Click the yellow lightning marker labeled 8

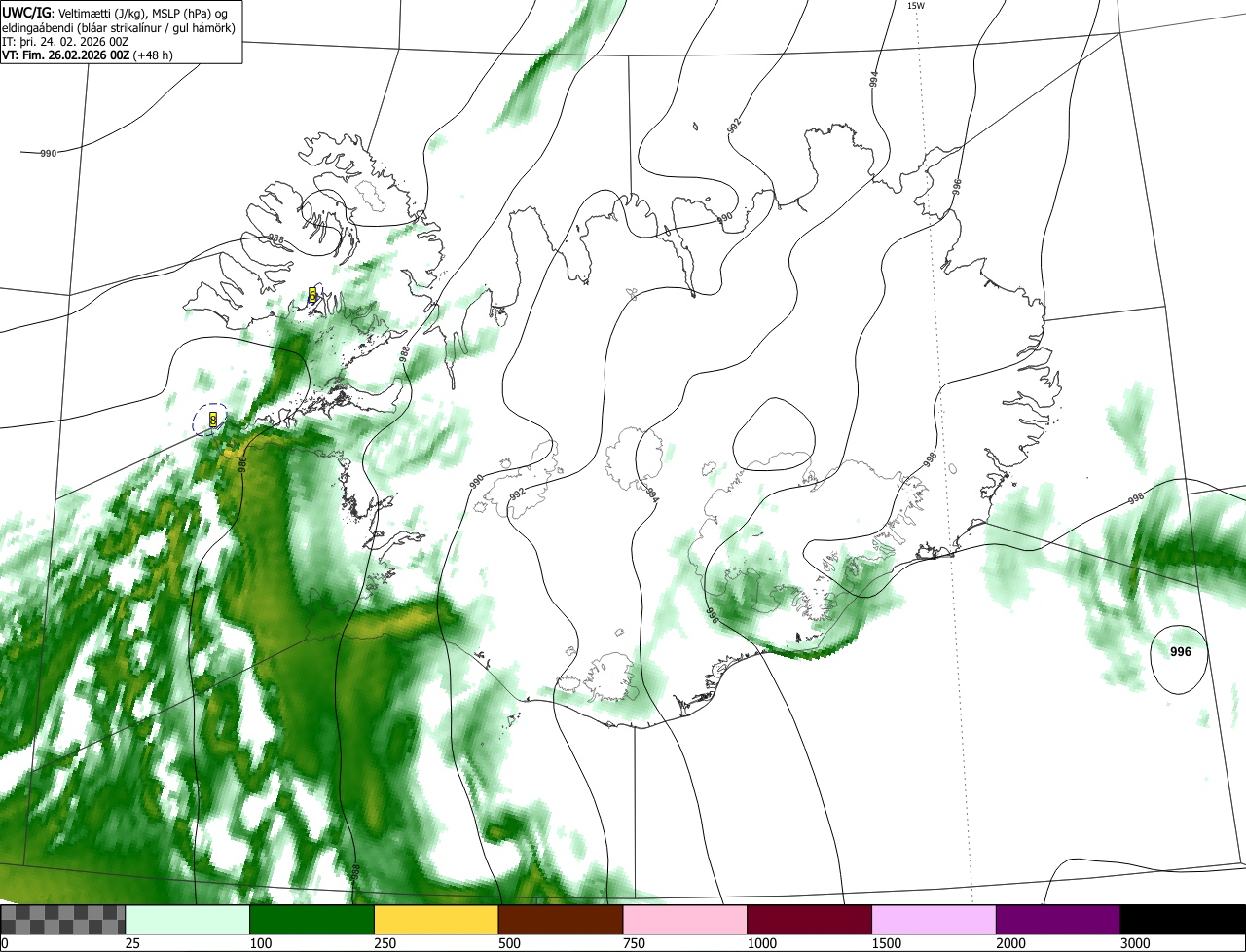tap(213, 420)
